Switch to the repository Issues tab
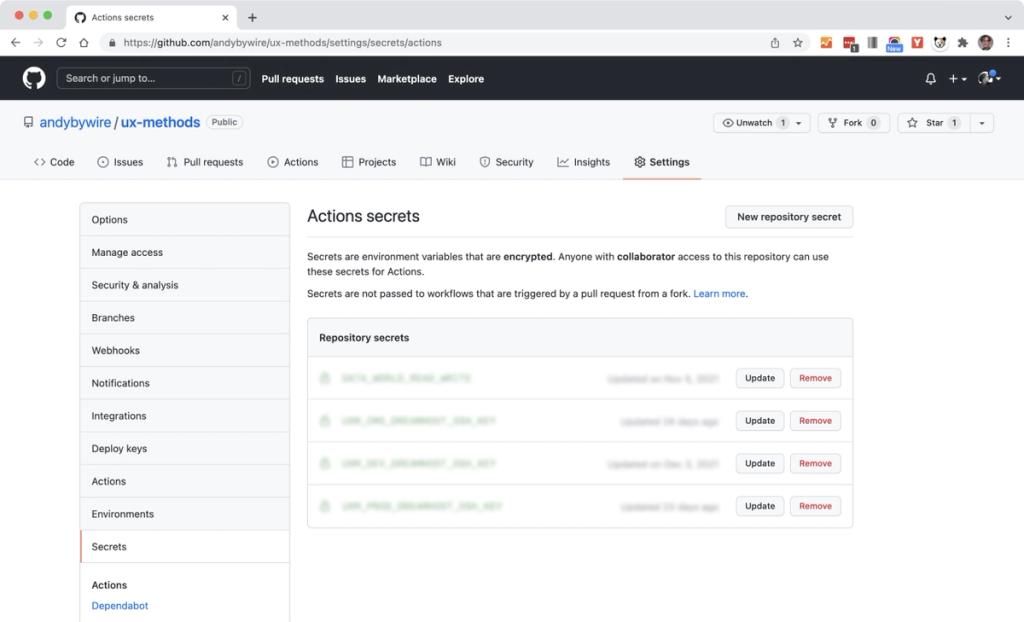Viewport: 1024px width, 622px height. click(x=120, y=162)
